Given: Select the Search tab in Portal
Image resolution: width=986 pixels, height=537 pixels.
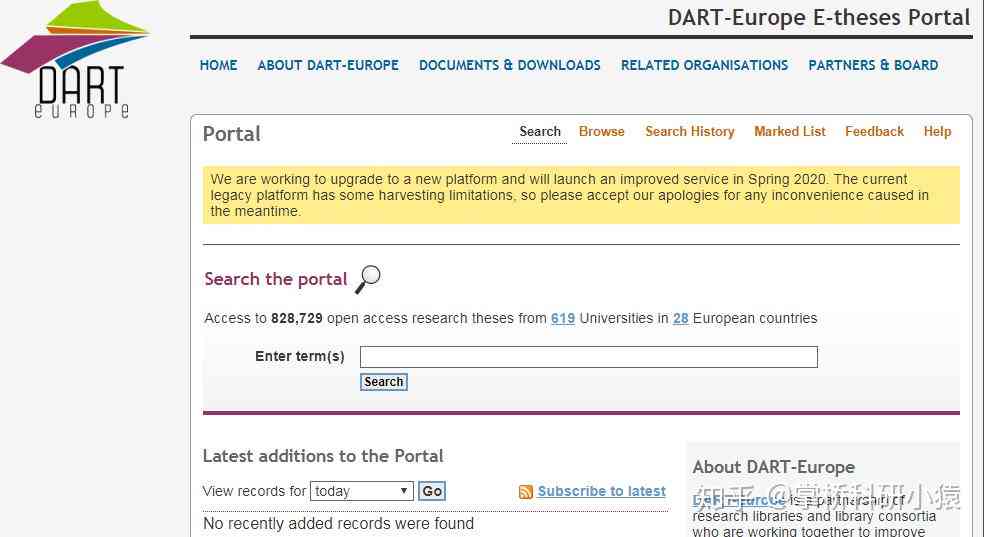Looking at the screenshot, I should click(540, 131).
